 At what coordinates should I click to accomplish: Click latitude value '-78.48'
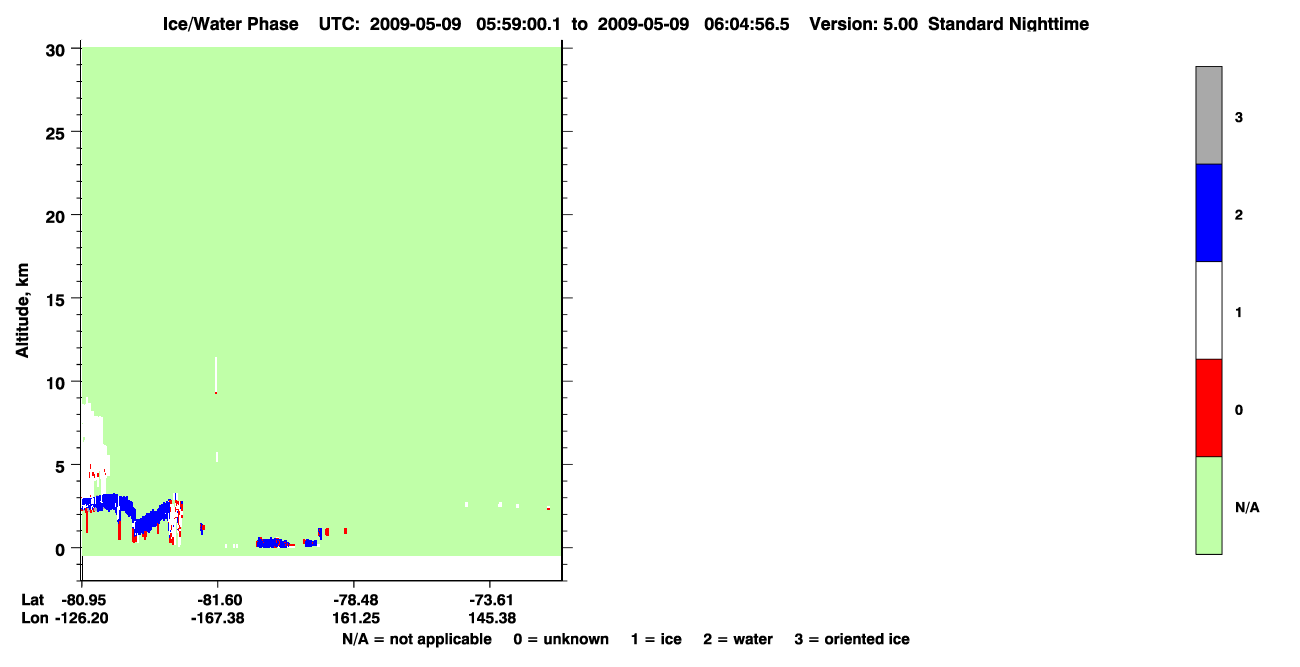pos(355,599)
